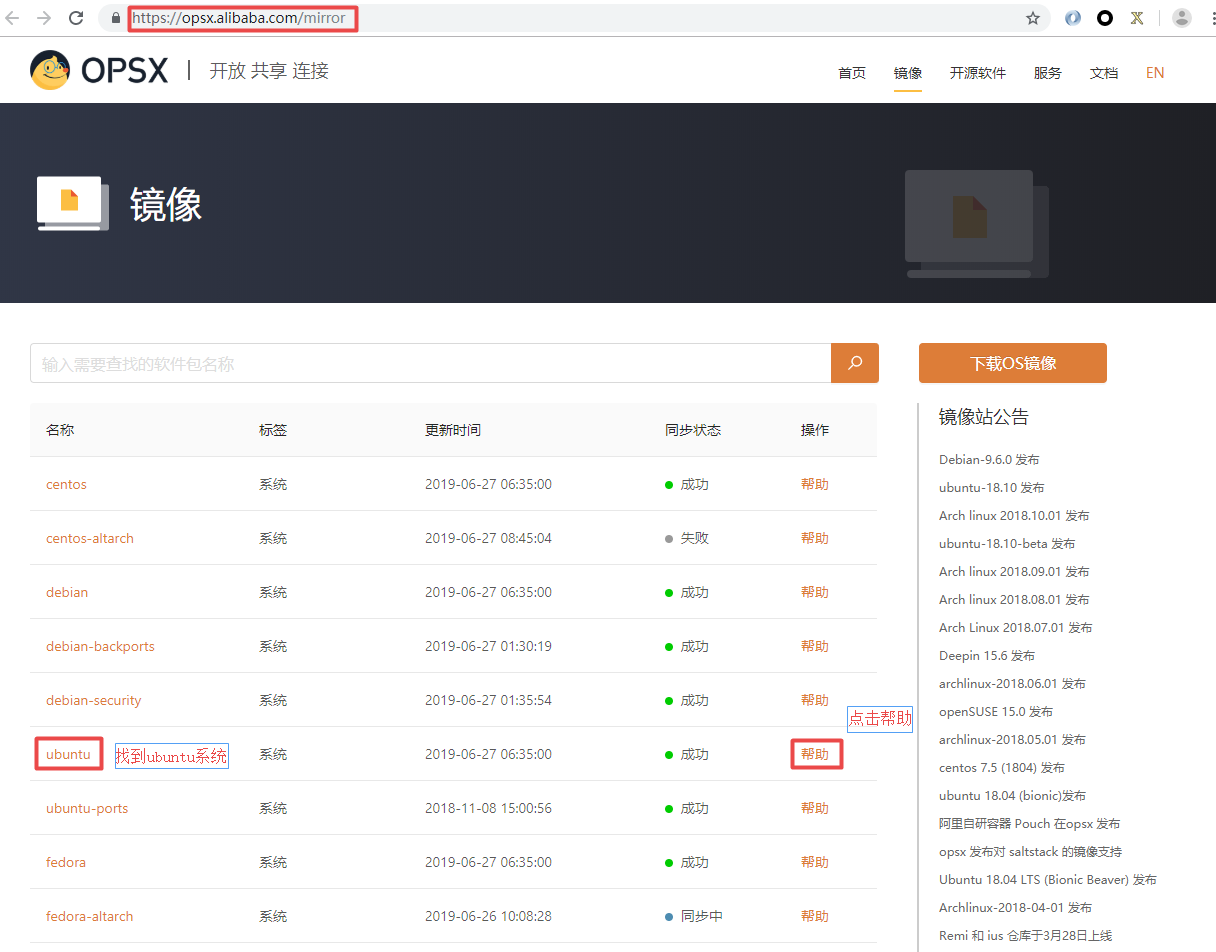Image resolution: width=1216 pixels, height=952 pixels.
Task: Open the X-shaped browser extension icon
Action: (x=1137, y=18)
